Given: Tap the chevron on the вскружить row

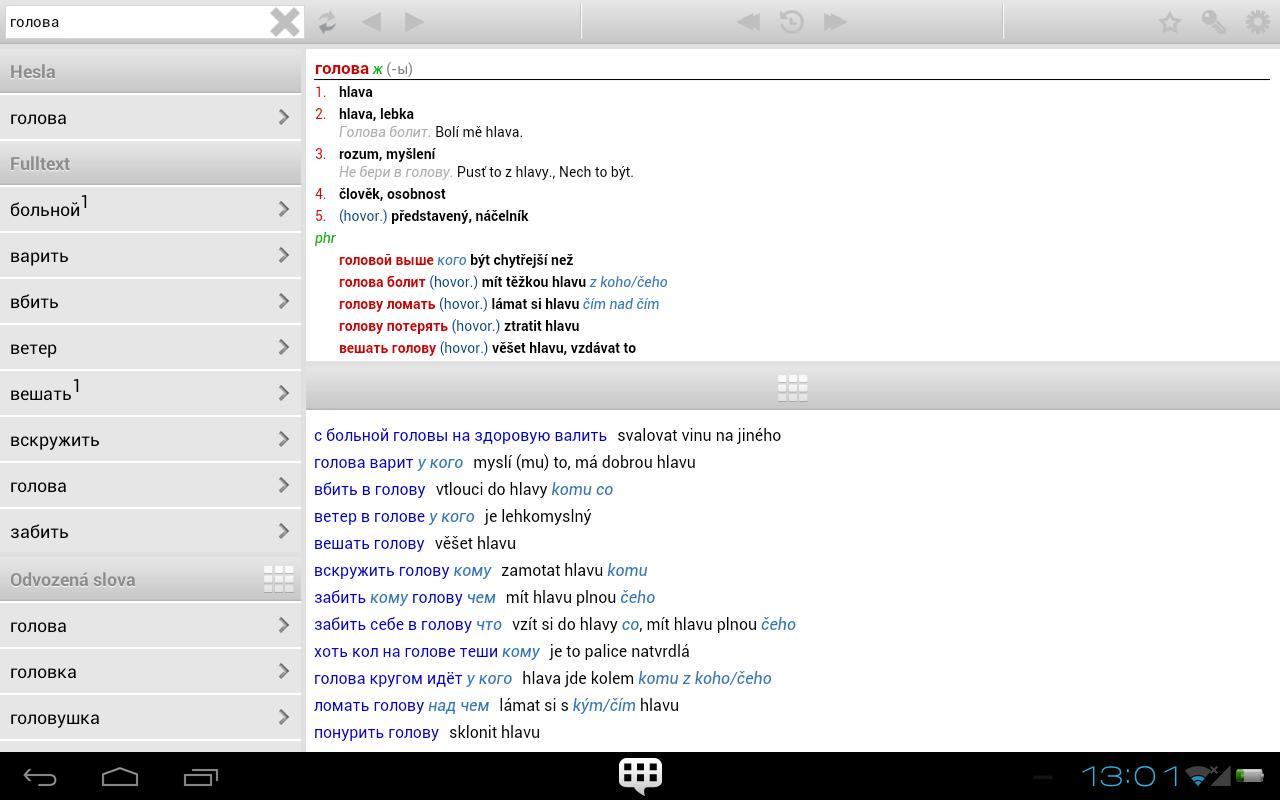Looking at the screenshot, I should click(x=284, y=439).
